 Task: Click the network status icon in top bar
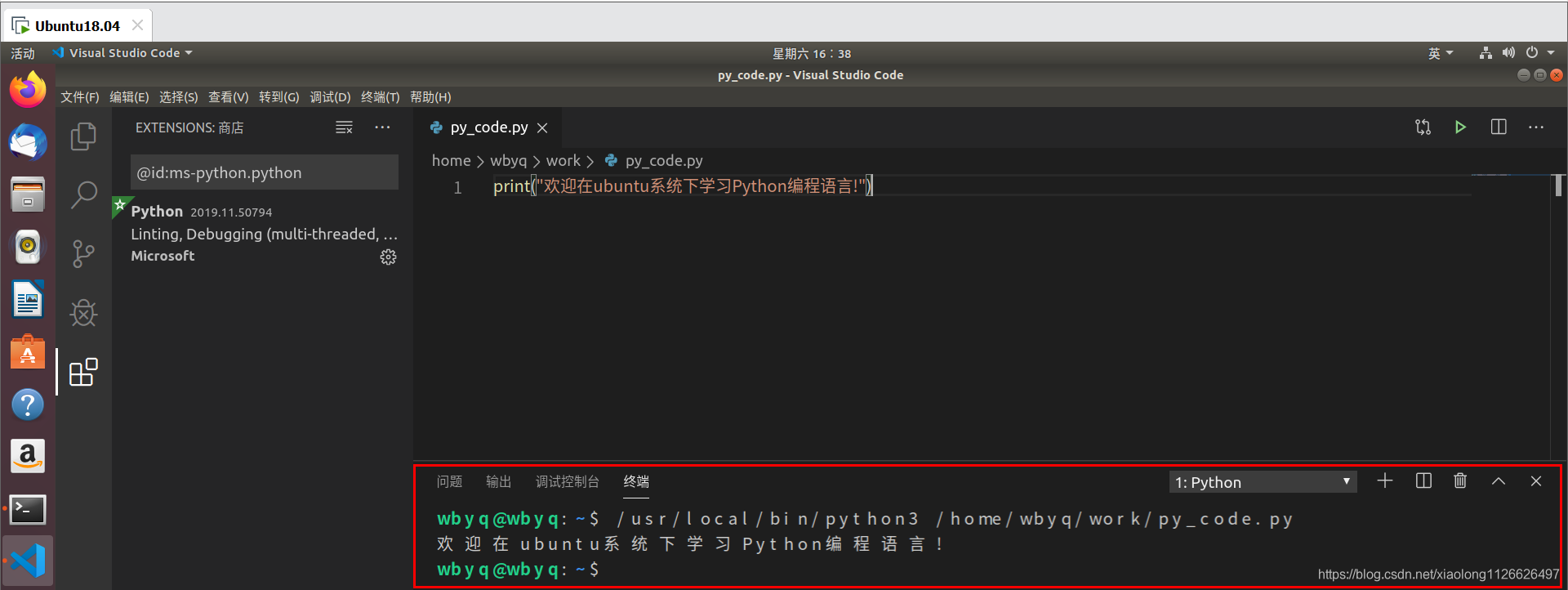click(1486, 53)
